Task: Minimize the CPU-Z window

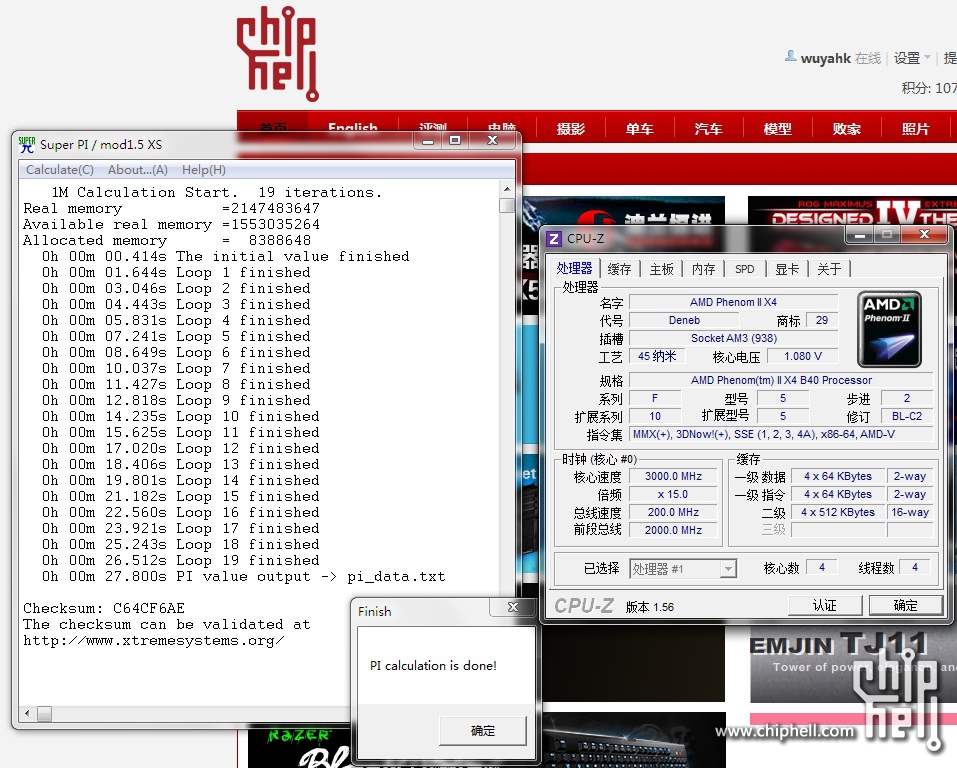Action: [859, 234]
